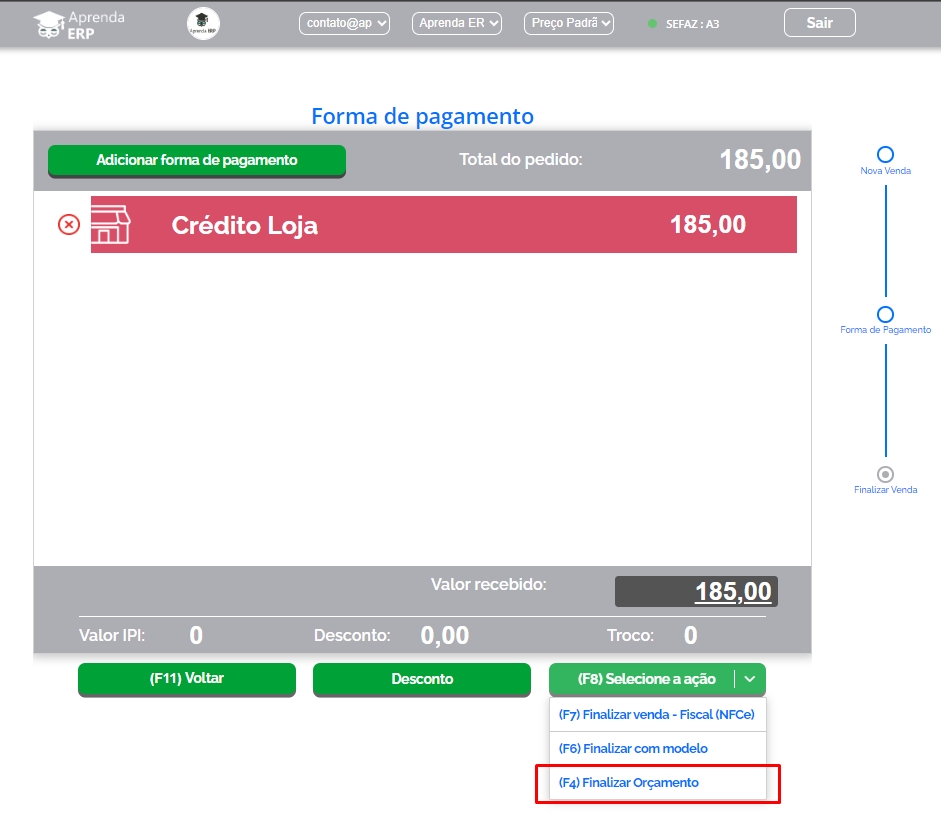Choose Finalizar venda - Fiscal (NFCe)

click(656, 715)
